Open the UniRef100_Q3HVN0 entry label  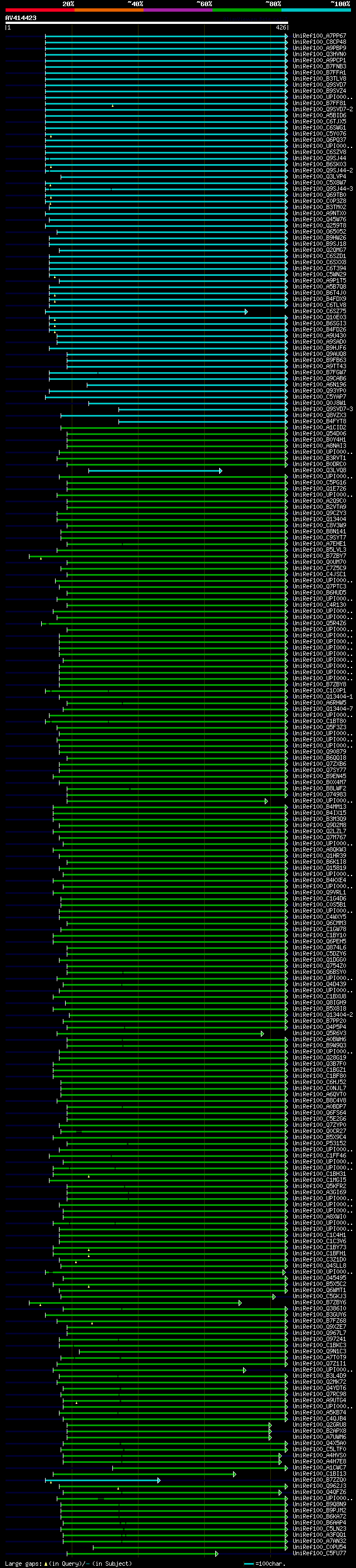319,54
